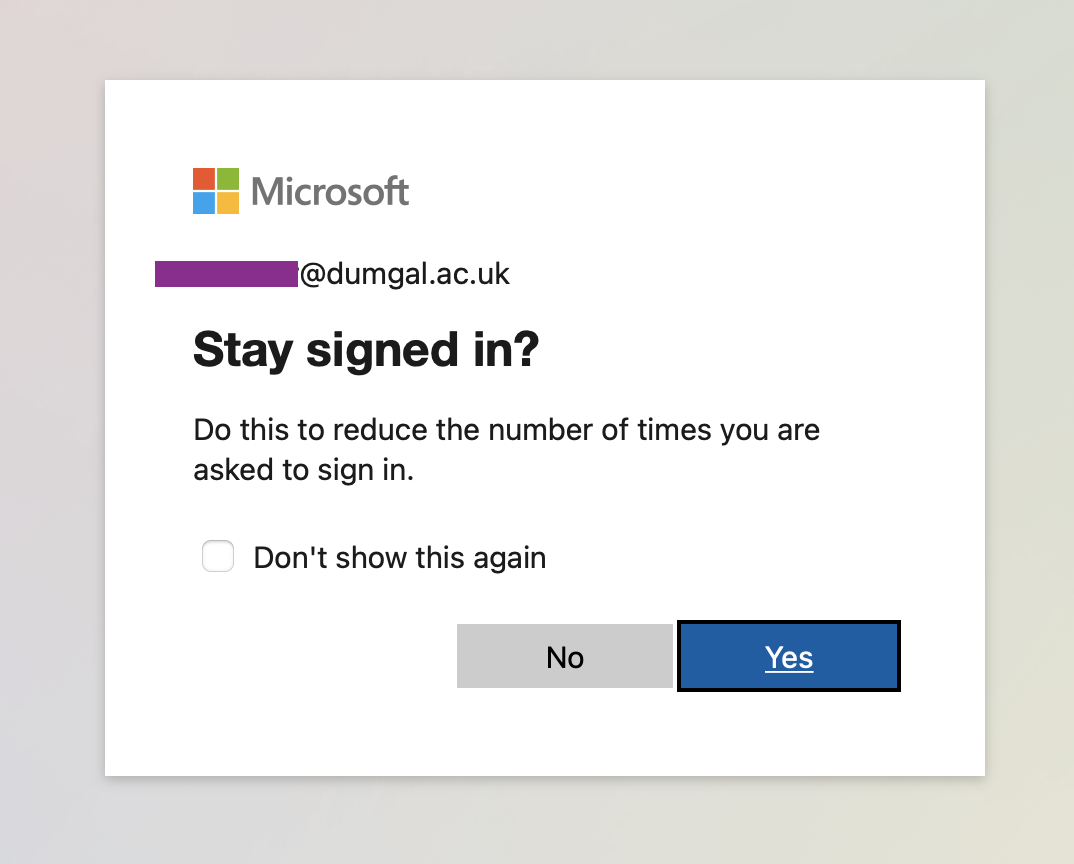Click the word "again" beside the checkbox
1074x864 pixels.
click(x=509, y=558)
